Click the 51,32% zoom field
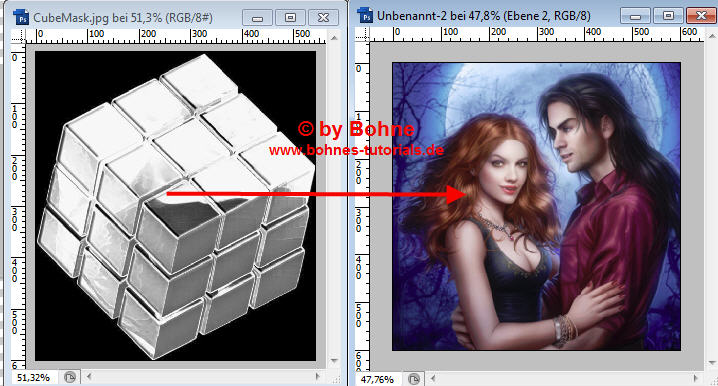This screenshot has width=718, height=386. (33, 377)
